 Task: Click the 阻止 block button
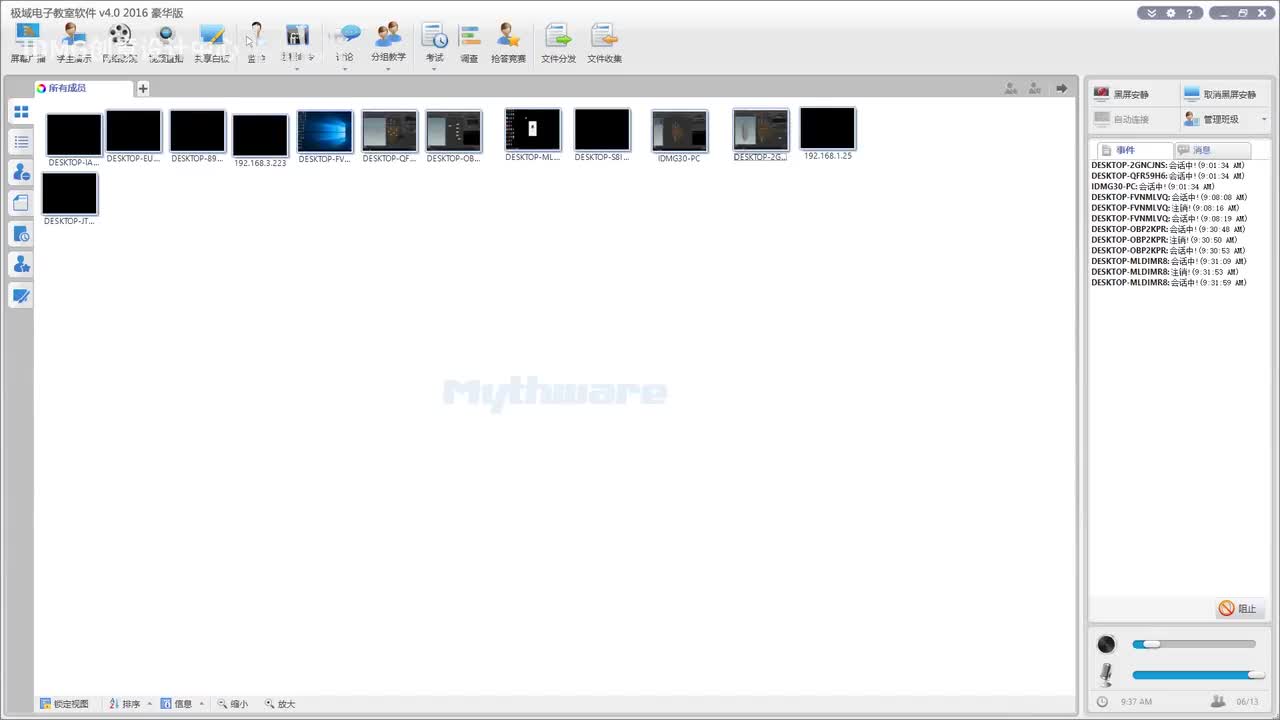click(x=1240, y=609)
